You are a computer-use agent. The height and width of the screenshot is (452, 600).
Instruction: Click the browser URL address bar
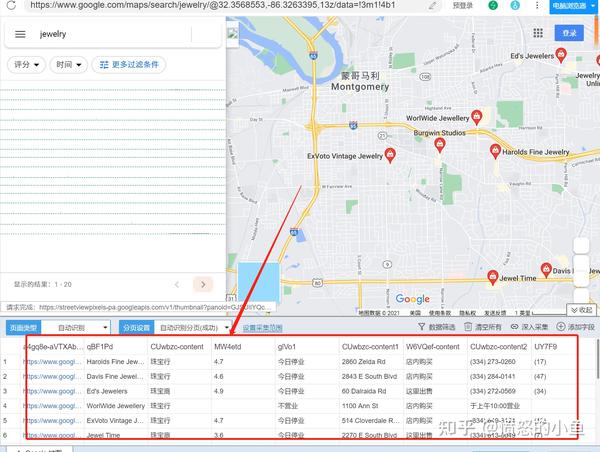[x=230, y=5]
